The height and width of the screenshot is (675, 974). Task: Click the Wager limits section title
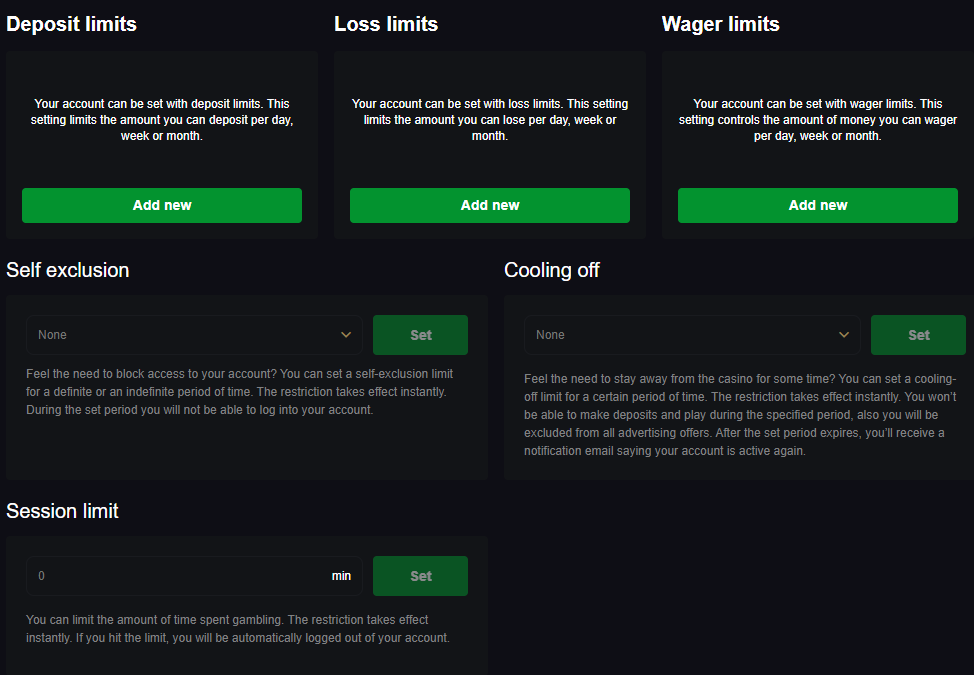pyautogui.click(x=720, y=24)
